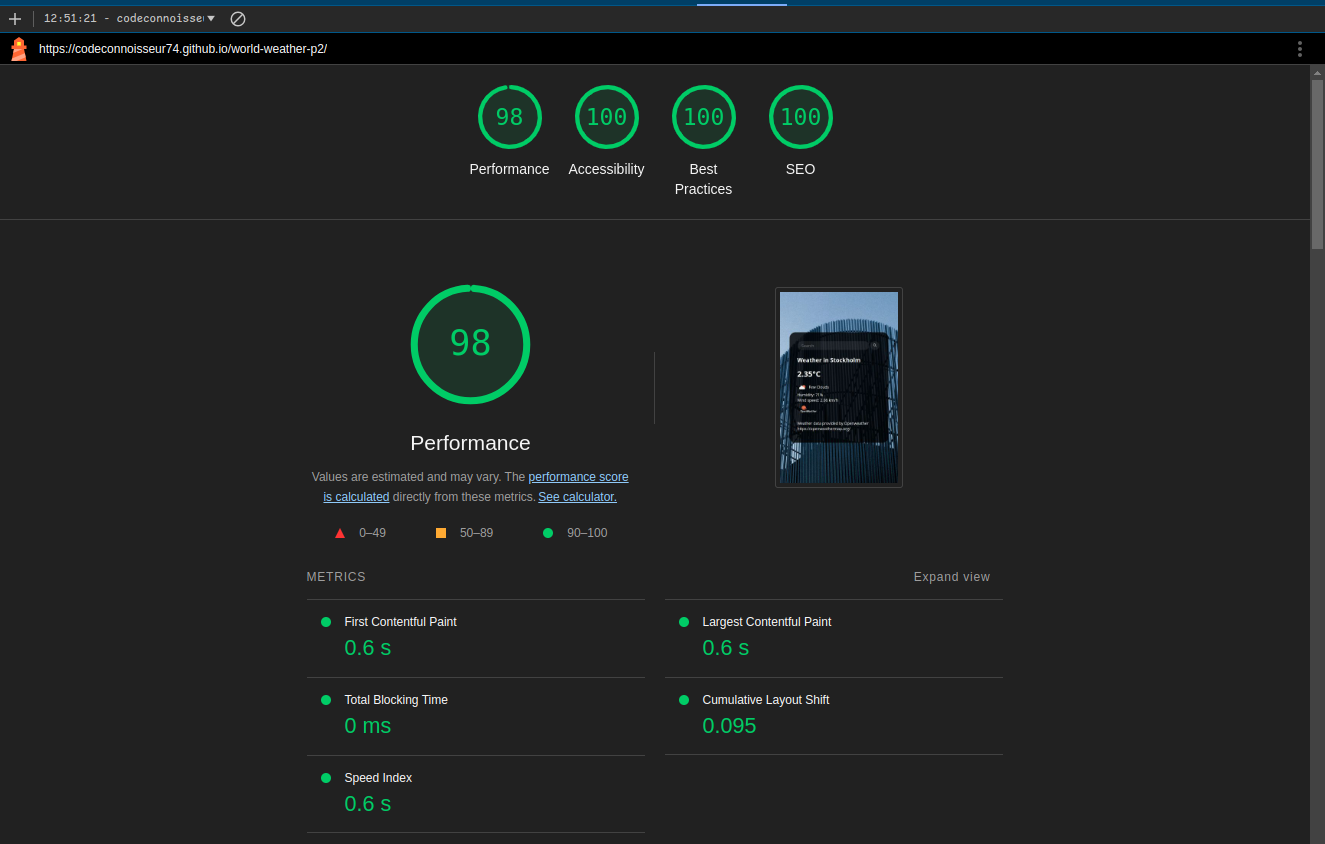Click the 0.095 Cumulative Layout Shift value
This screenshot has width=1325, height=844.
(x=729, y=726)
